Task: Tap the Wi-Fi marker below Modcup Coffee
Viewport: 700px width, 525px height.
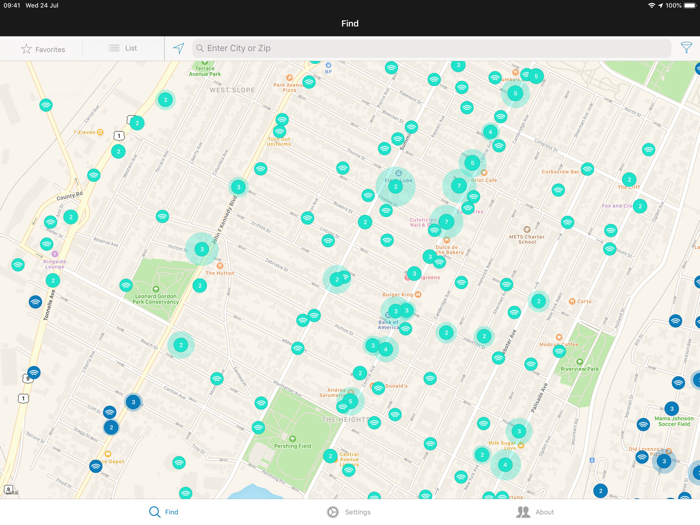Action: tap(559, 351)
